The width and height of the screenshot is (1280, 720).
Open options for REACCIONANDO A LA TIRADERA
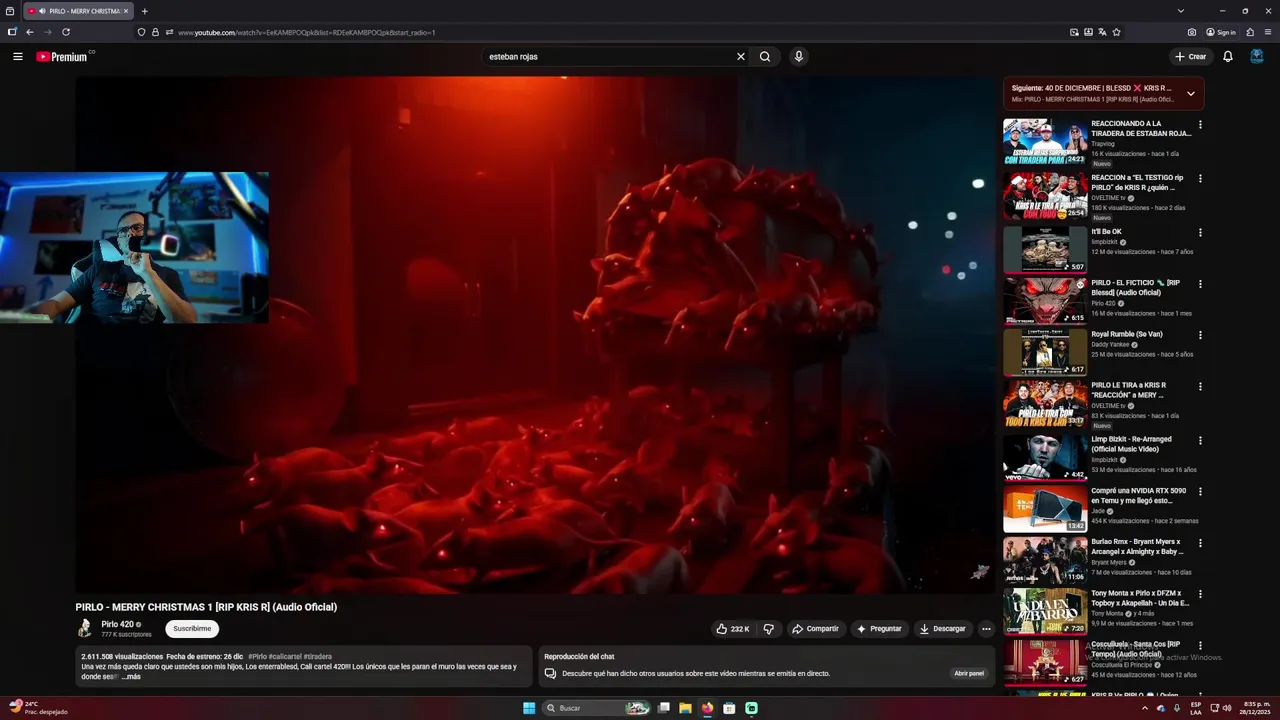tap(1200, 125)
